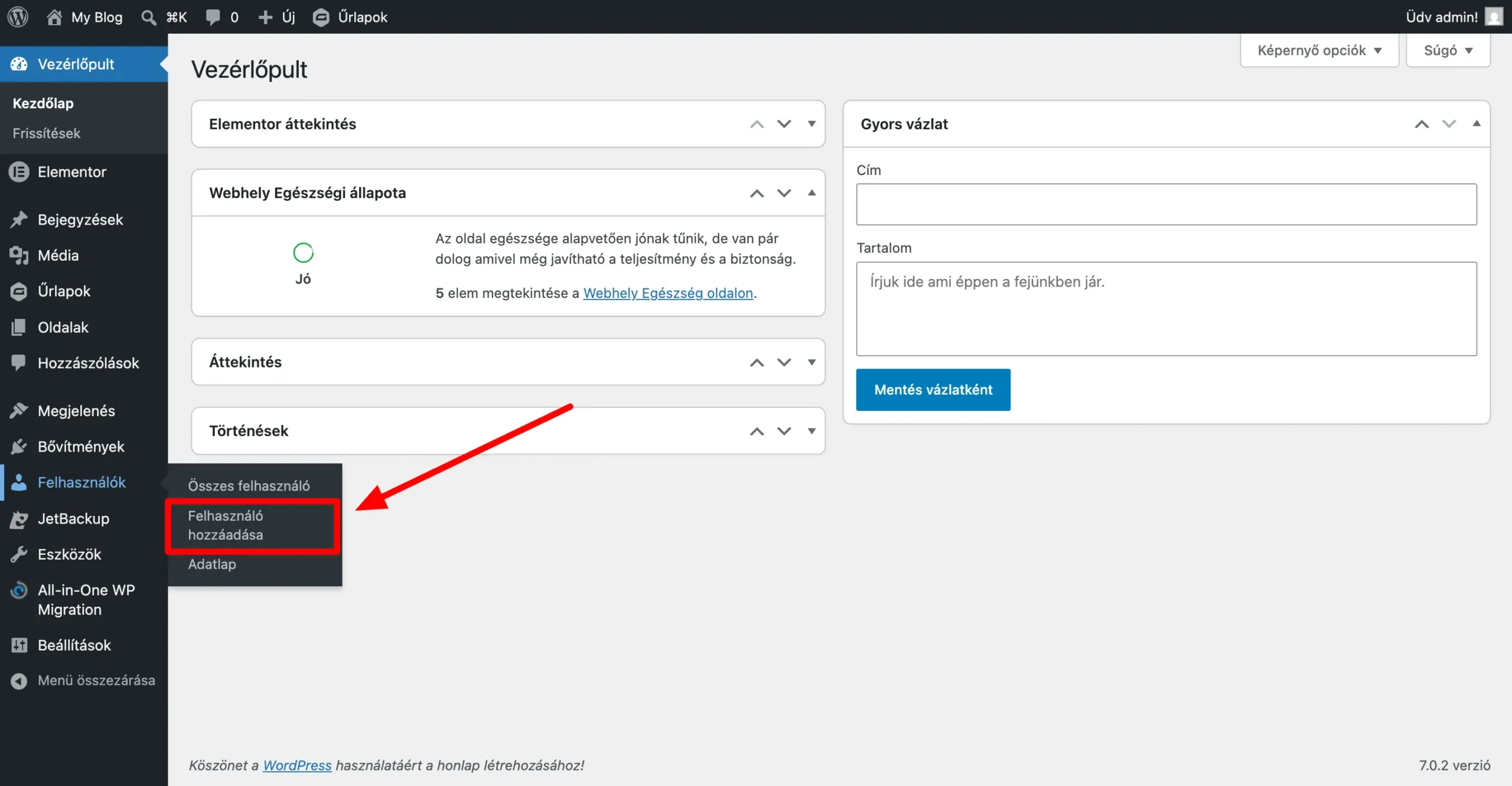Click the green Jó health status circle

click(x=303, y=253)
